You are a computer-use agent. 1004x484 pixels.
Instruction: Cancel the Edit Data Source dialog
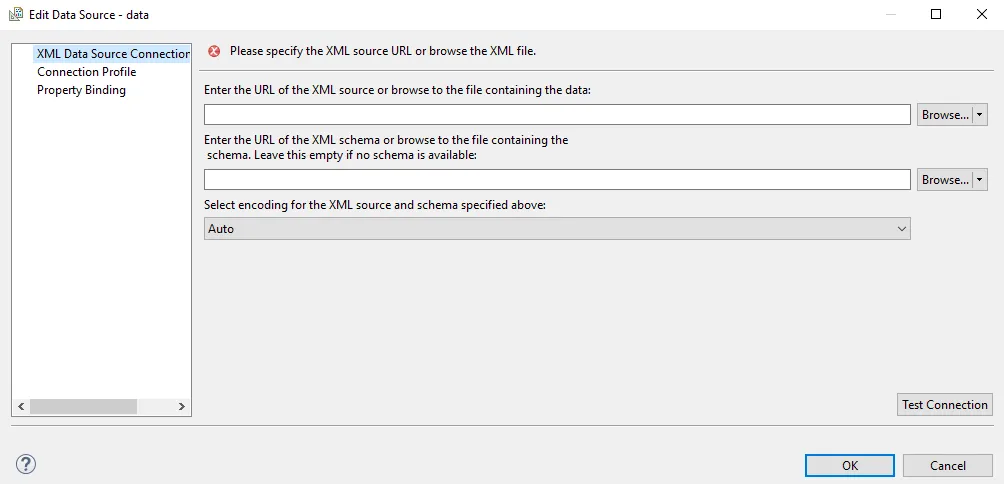(x=947, y=465)
